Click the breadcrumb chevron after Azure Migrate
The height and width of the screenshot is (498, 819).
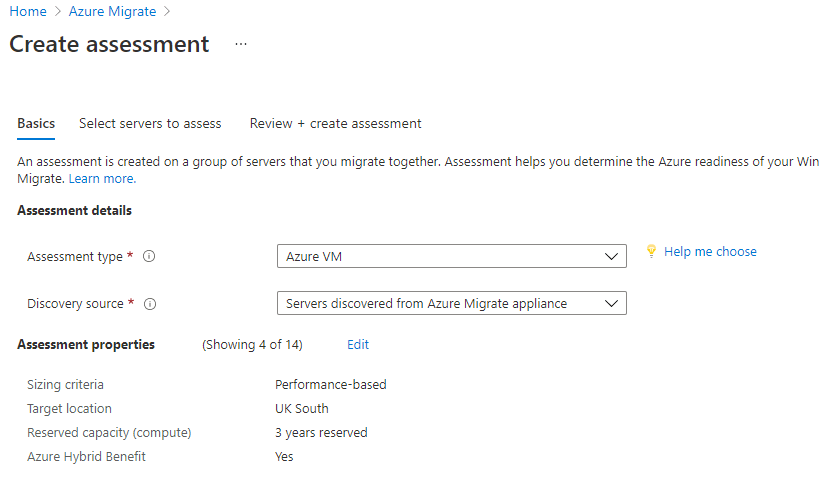tap(167, 11)
